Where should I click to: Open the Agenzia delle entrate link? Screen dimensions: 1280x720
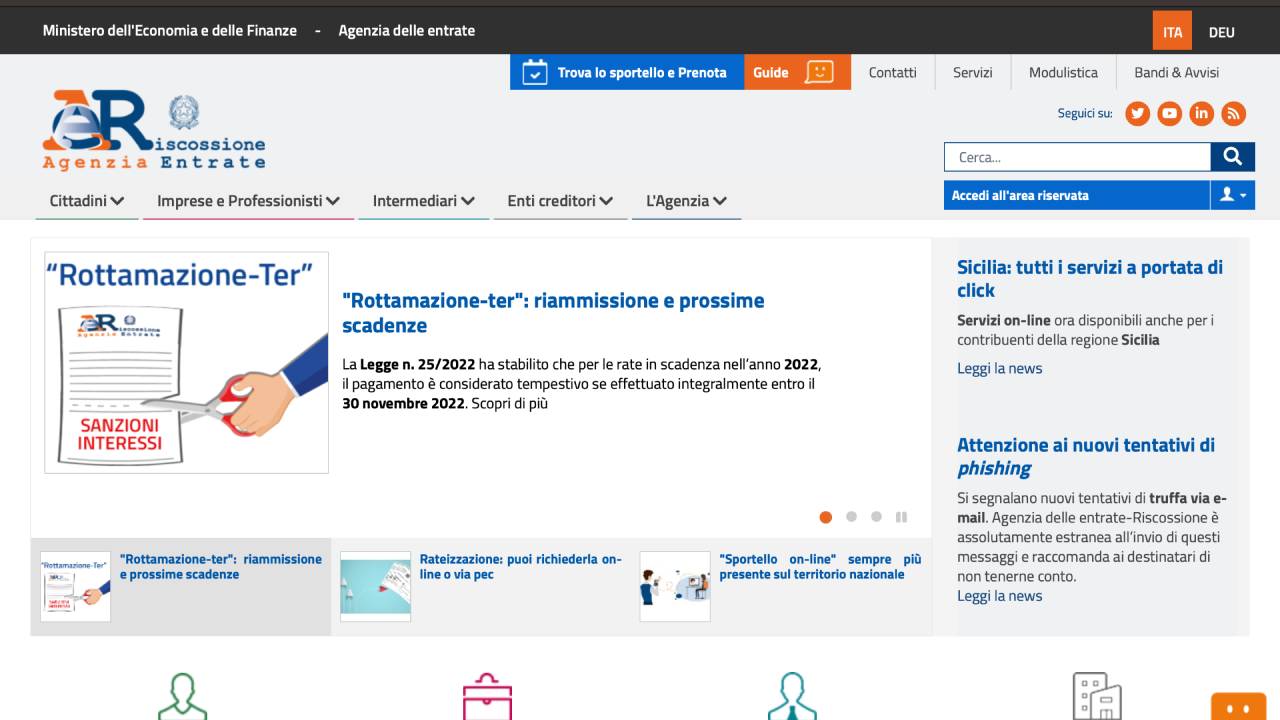tap(407, 30)
